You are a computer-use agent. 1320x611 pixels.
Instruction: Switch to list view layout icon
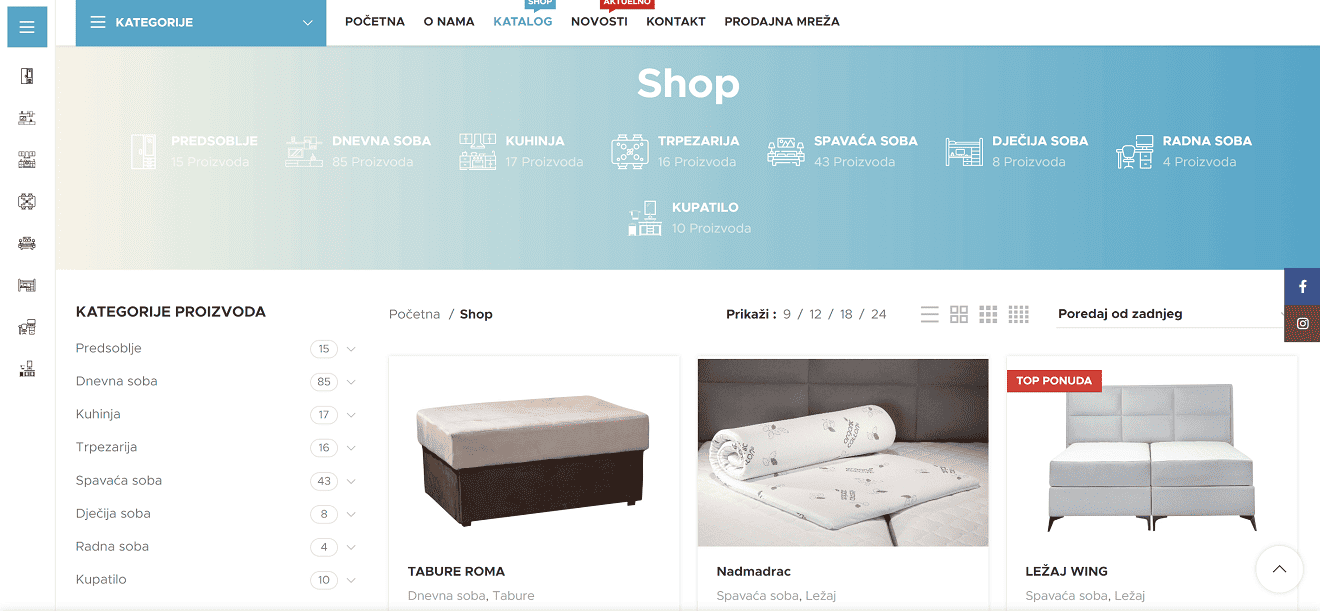coord(930,314)
